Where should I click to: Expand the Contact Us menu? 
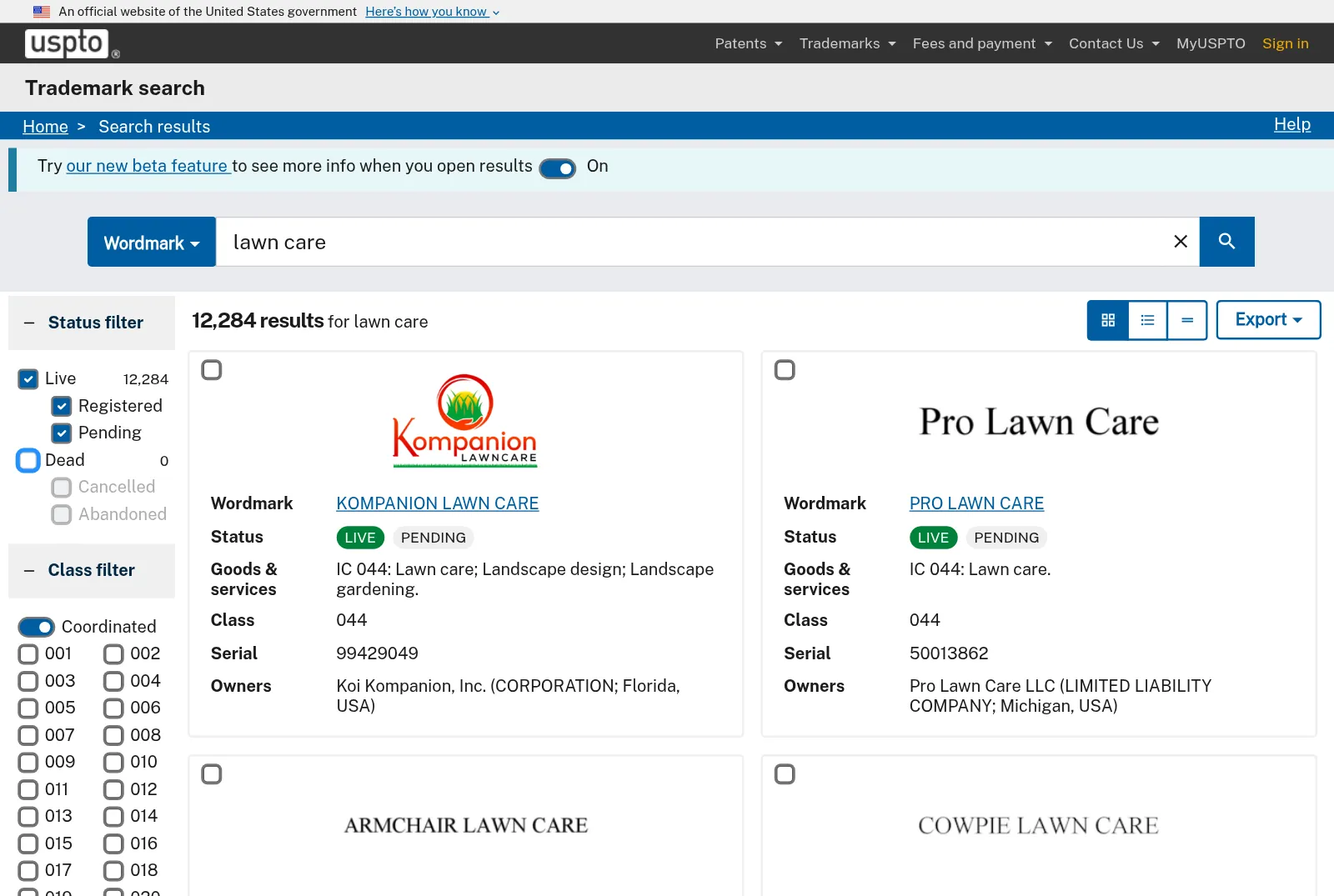pyautogui.click(x=1114, y=43)
